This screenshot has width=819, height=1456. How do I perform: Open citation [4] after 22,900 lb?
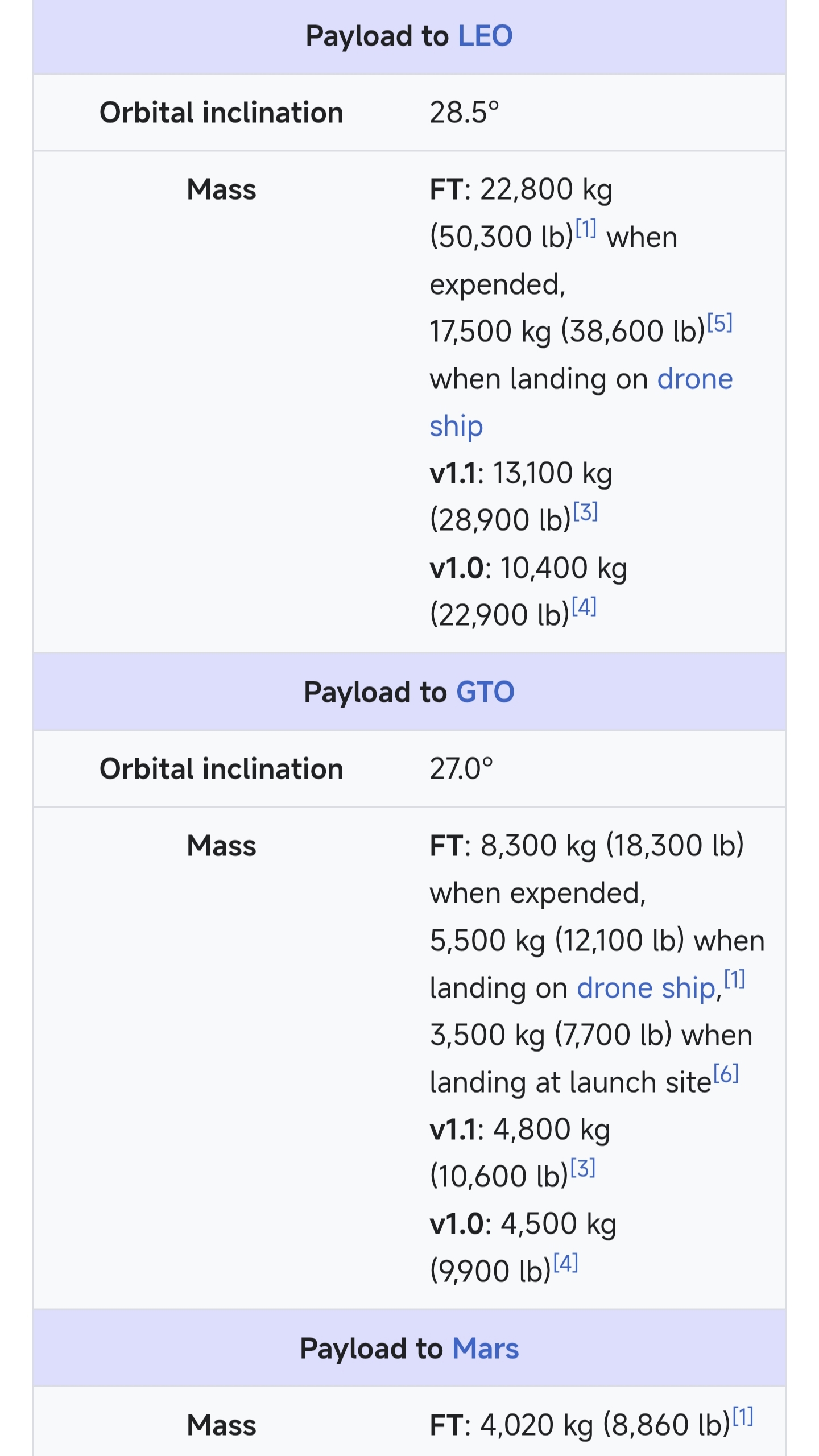tap(584, 606)
